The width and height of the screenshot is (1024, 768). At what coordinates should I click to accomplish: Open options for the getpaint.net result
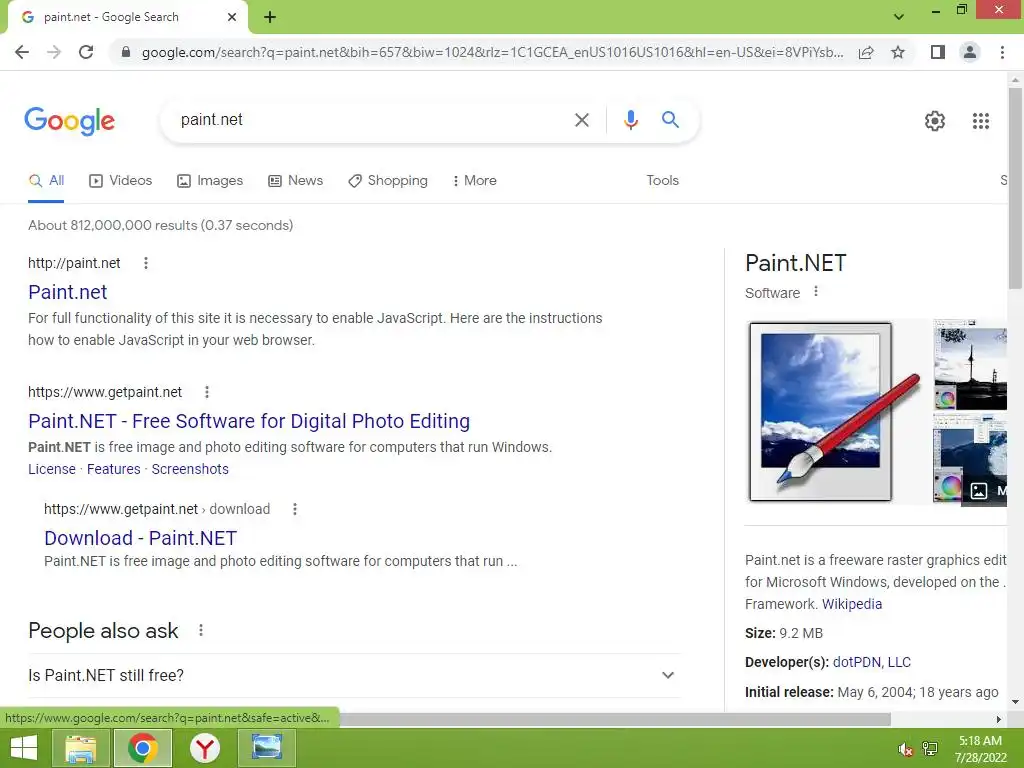click(207, 392)
